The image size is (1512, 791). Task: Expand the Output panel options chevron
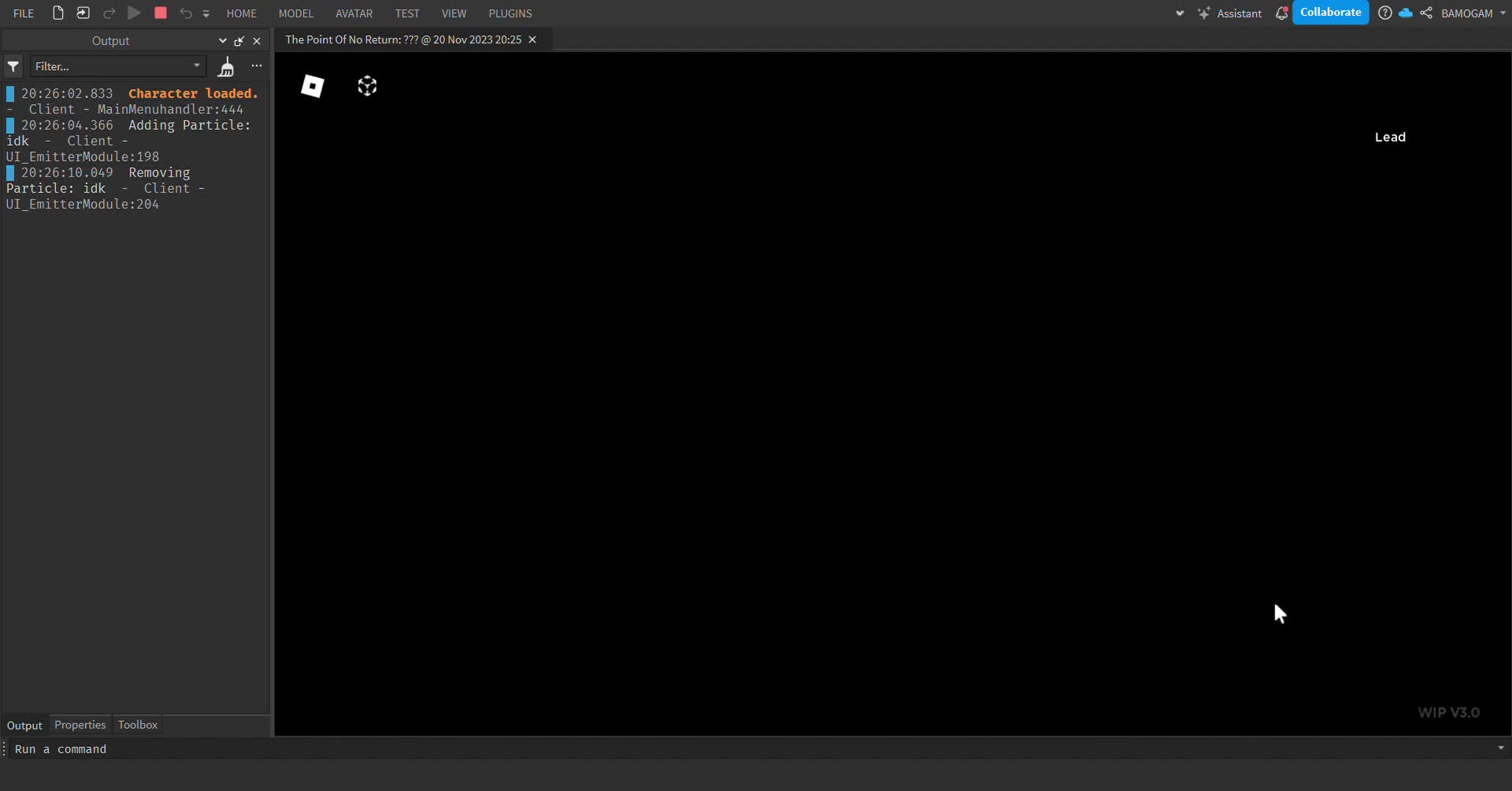[x=223, y=41]
